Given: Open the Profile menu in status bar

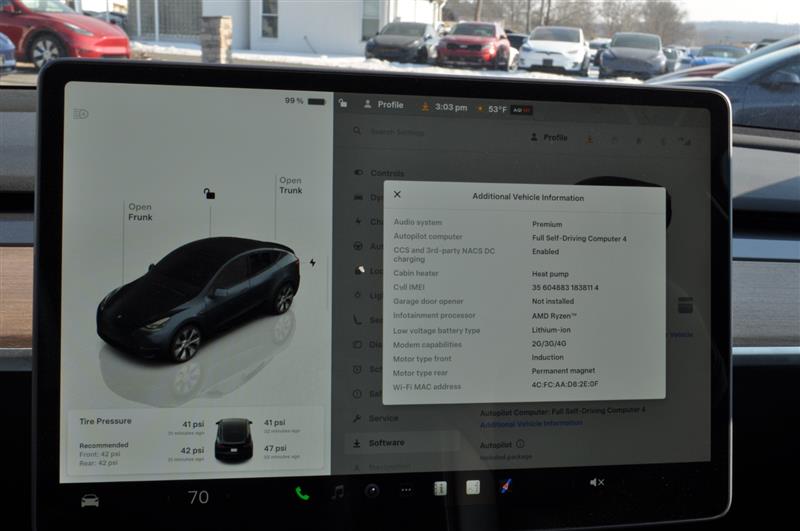Looking at the screenshot, I should pyautogui.click(x=383, y=105).
